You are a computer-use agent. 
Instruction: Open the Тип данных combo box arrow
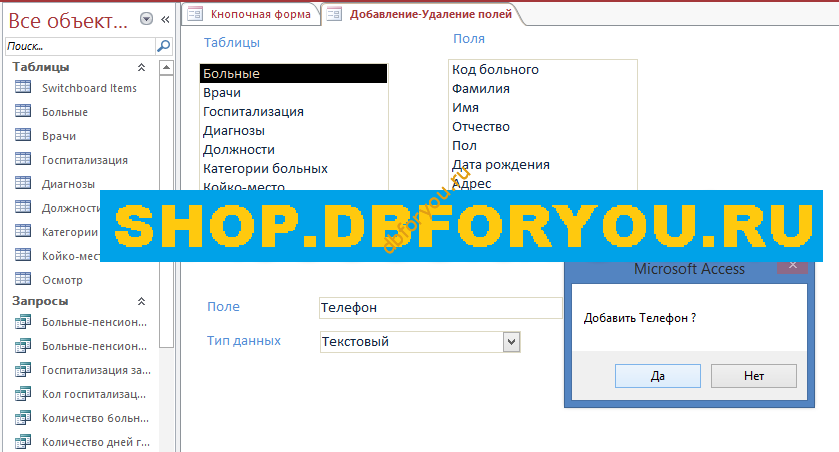(511, 342)
